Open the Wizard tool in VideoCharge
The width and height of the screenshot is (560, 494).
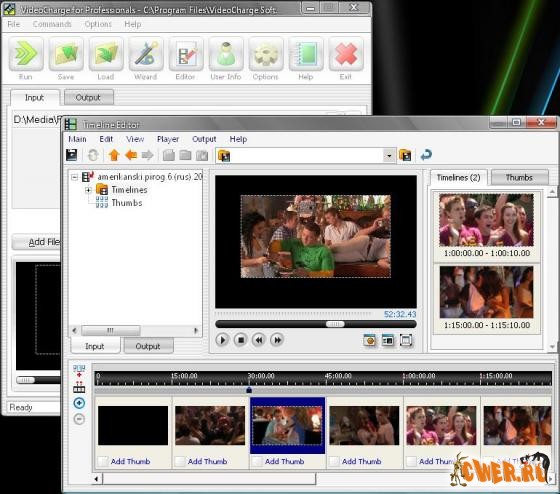tap(146, 55)
